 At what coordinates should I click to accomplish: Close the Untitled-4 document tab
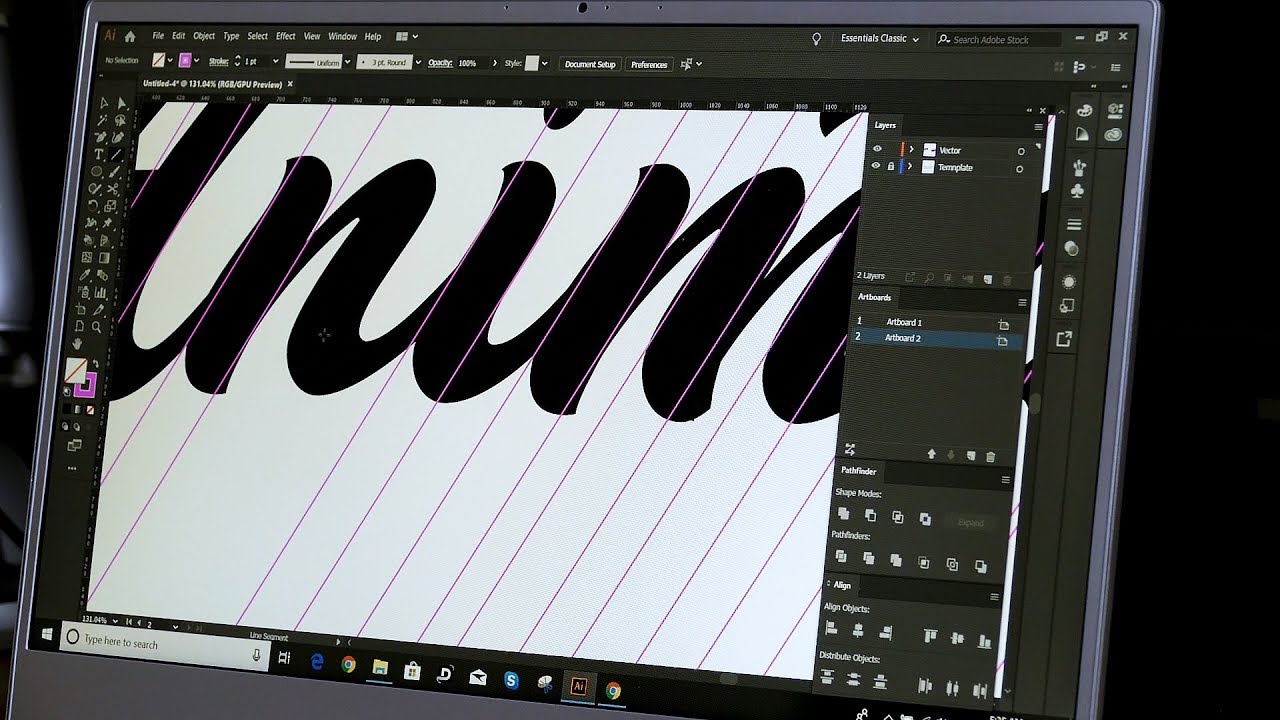pos(290,84)
